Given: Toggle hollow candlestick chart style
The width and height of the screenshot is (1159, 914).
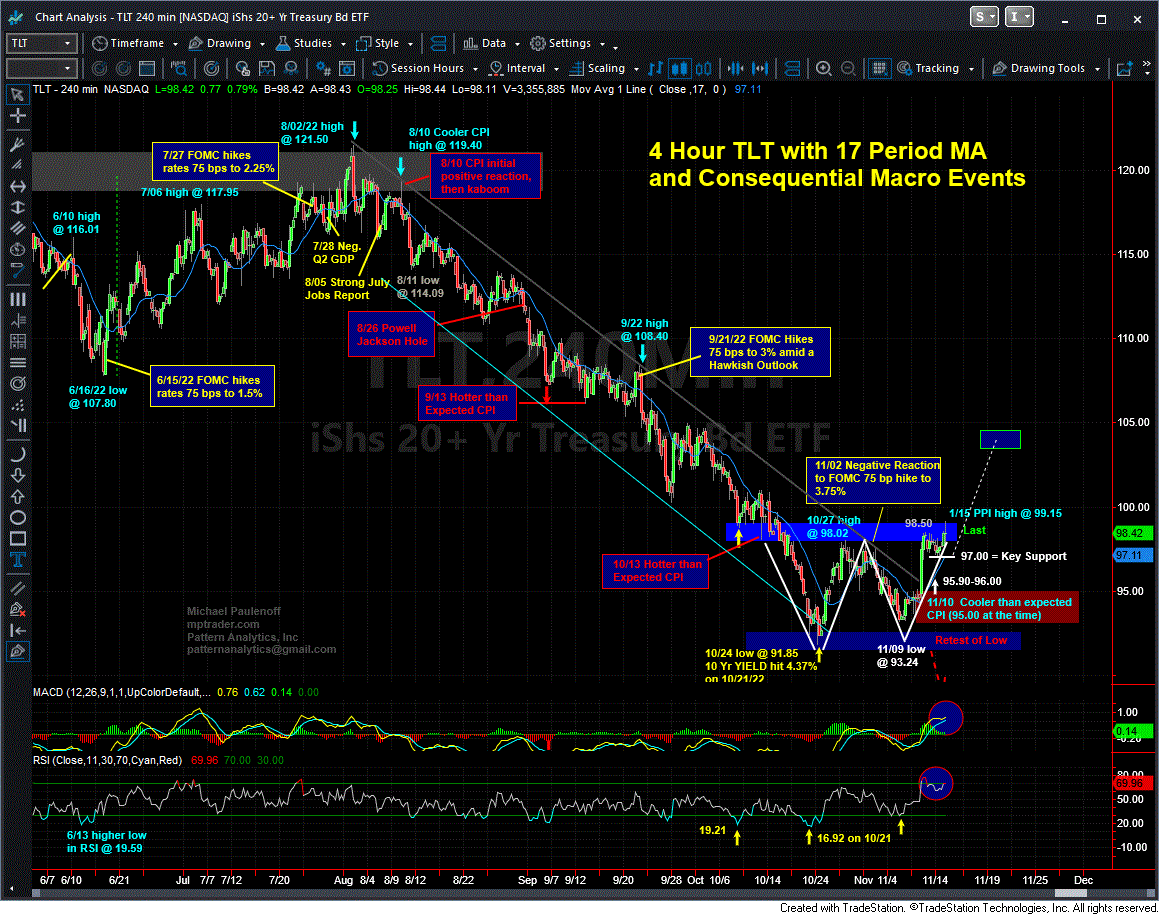Looking at the screenshot, I should 703,69.
